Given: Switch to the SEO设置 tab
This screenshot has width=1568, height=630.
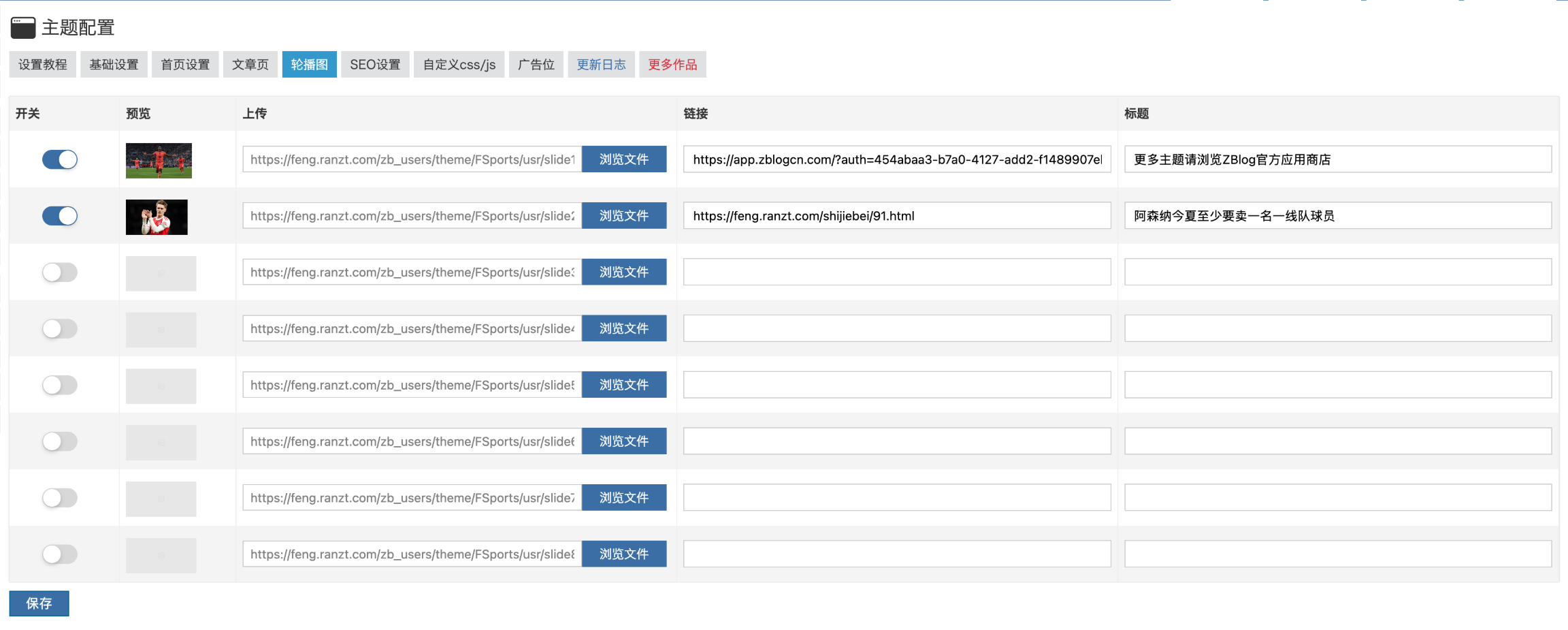Looking at the screenshot, I should click(x=375, y=65).
